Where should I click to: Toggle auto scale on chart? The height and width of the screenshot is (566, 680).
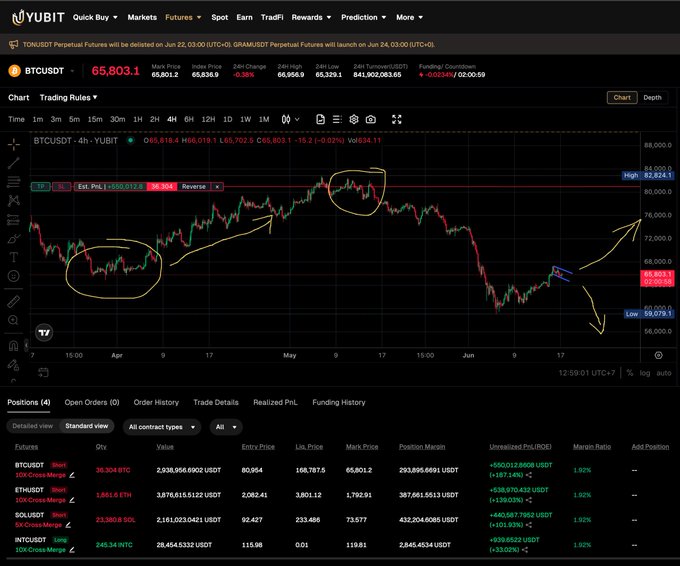pyautogui.click(x=664, y=373)
